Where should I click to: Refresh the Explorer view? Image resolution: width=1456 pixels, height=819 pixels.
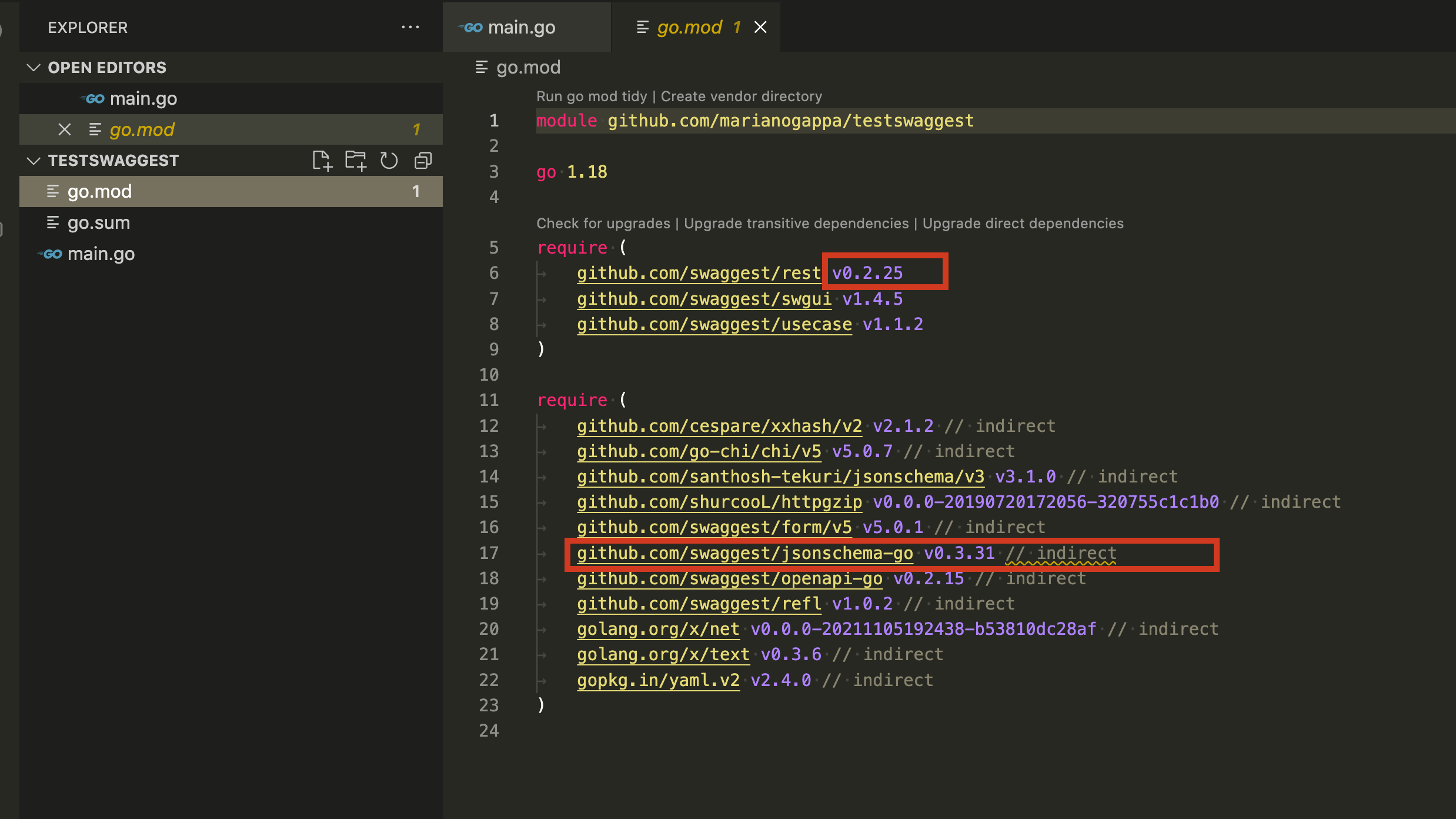[389, 159]
